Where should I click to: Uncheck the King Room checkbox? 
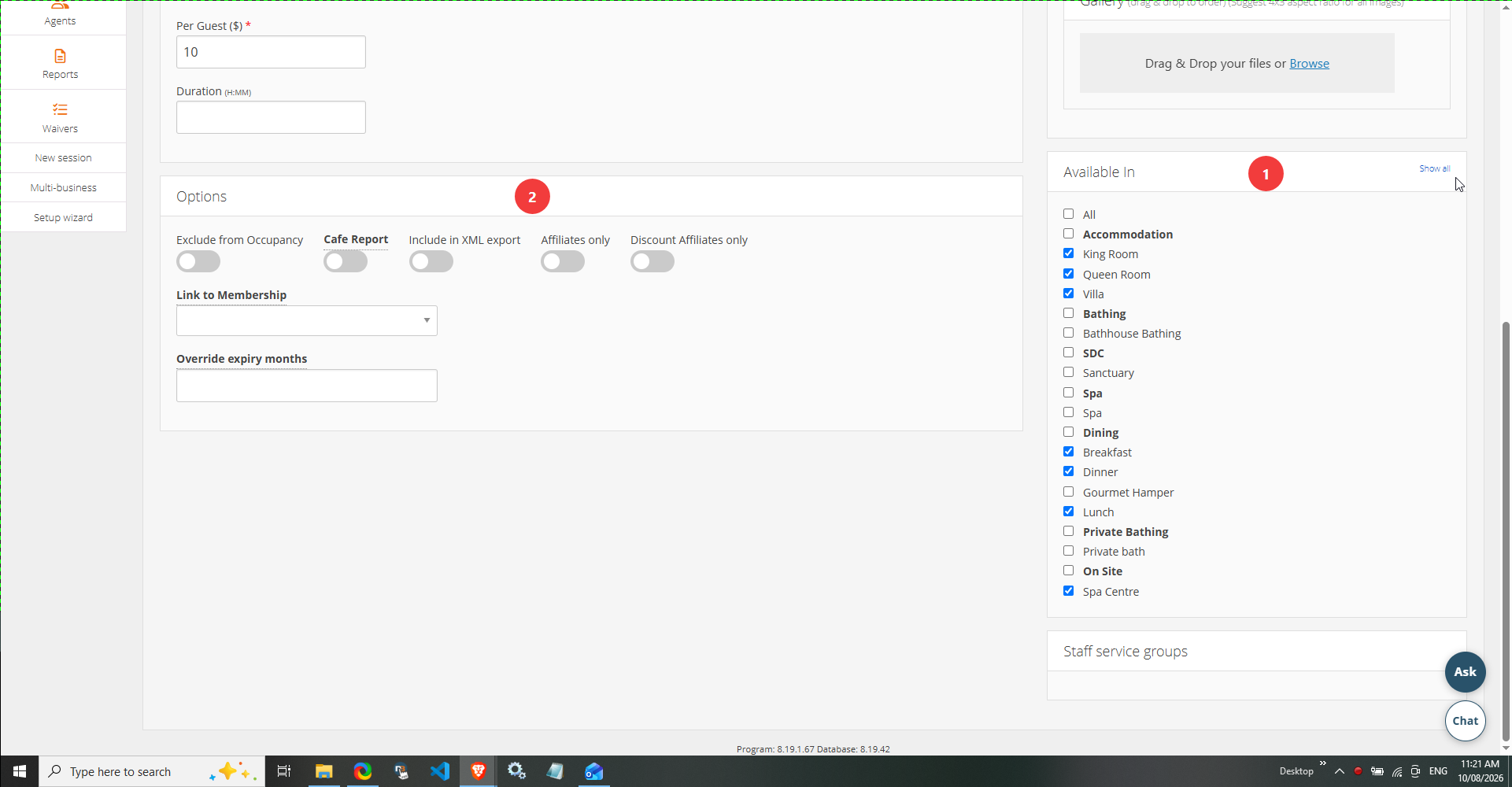pos(1068,253)
